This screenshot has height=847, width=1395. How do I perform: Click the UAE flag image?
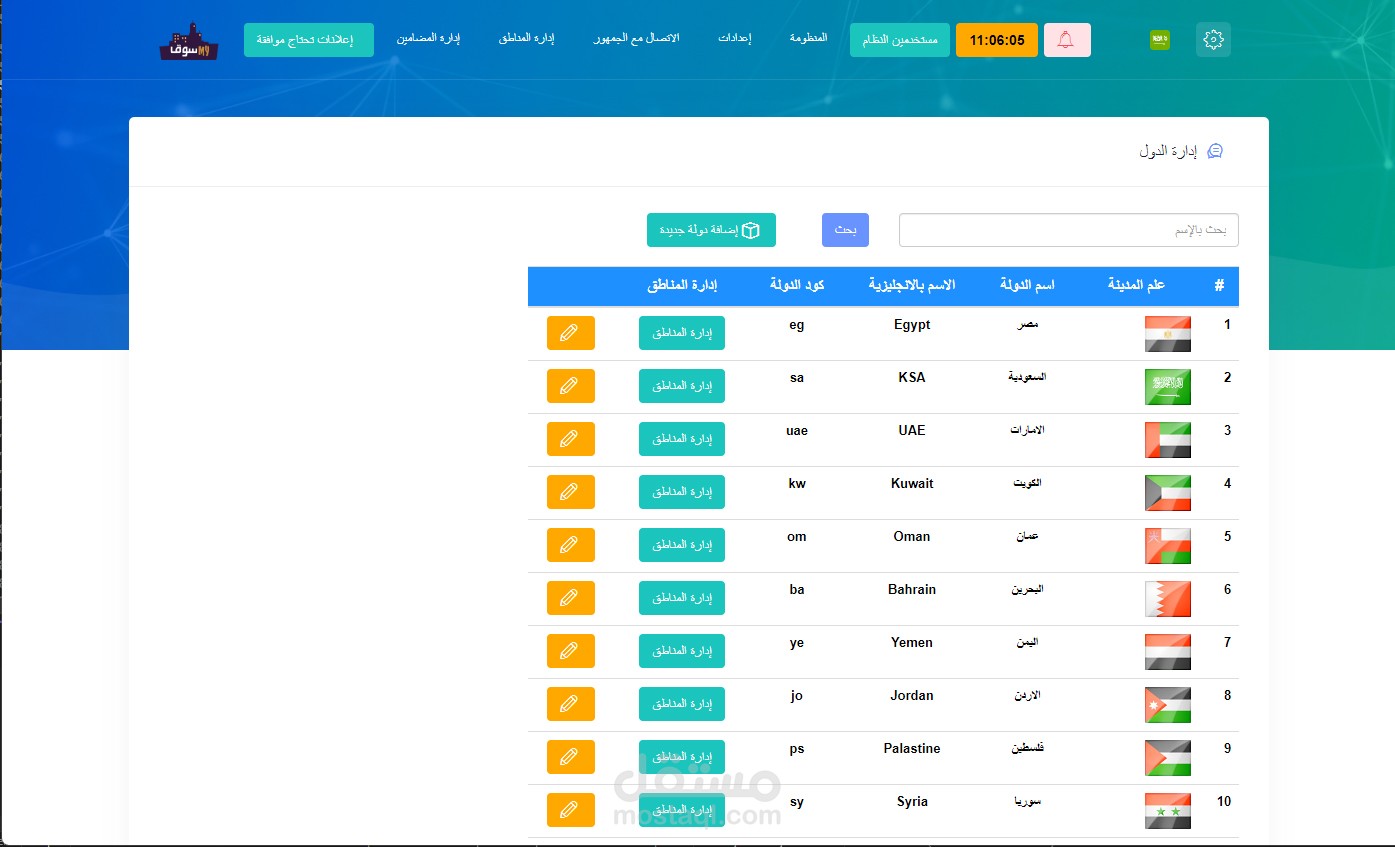1168,440
